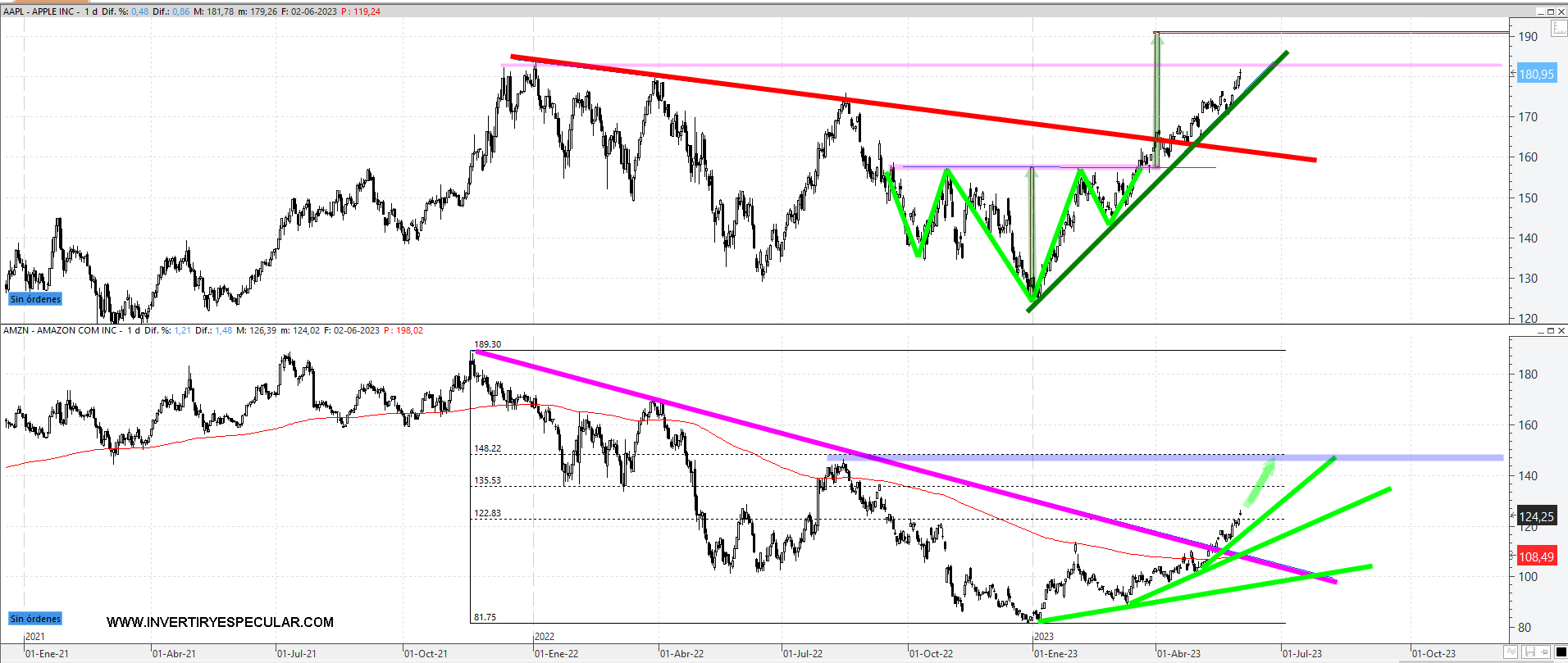Image resolution: width=1568 pixels, height=663 pixels.
Task: Click the AMZN - AMAZON COM INC chart title
Action: (x=61, y=330)
